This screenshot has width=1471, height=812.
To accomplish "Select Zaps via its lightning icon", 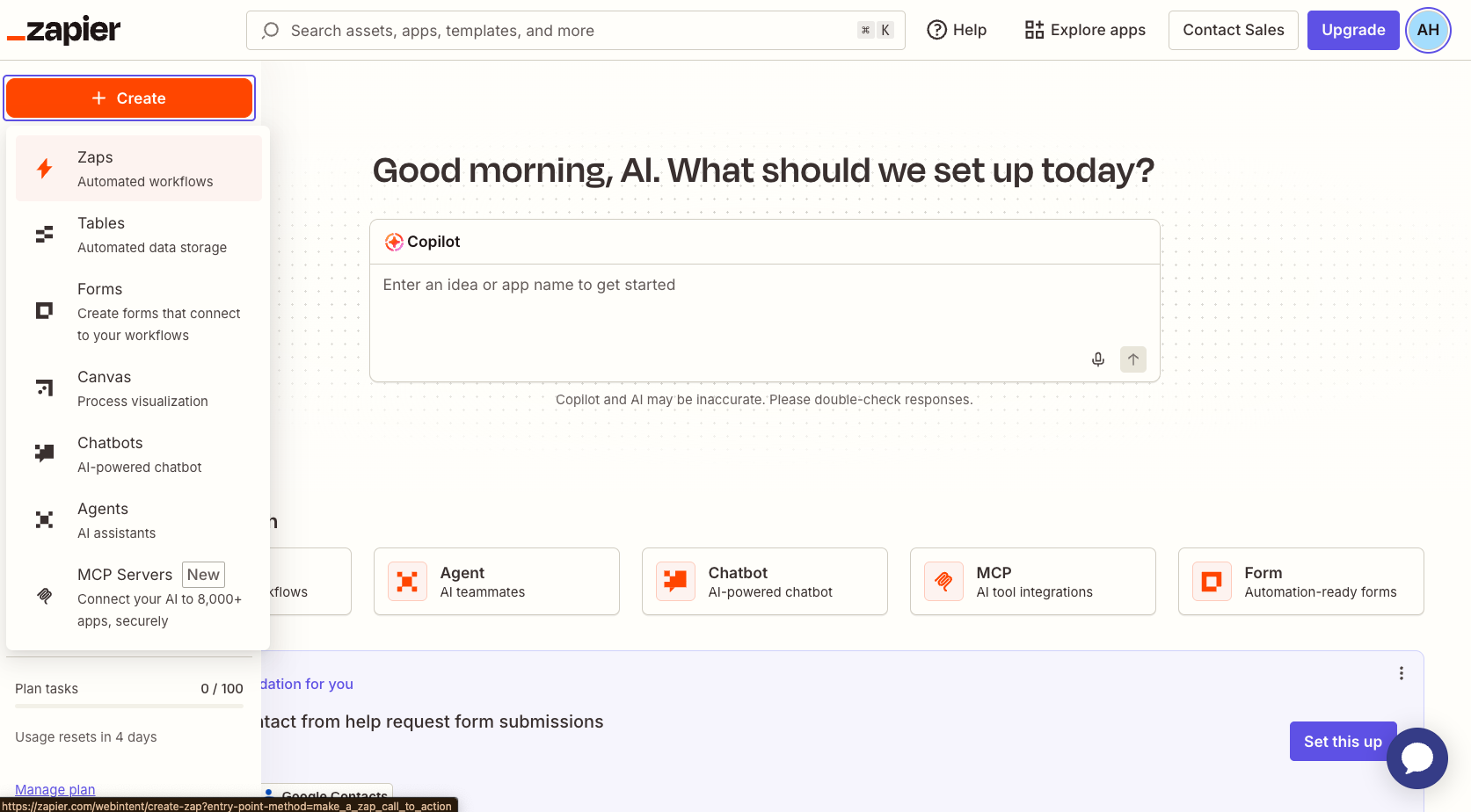I will [x=44, y=168].
